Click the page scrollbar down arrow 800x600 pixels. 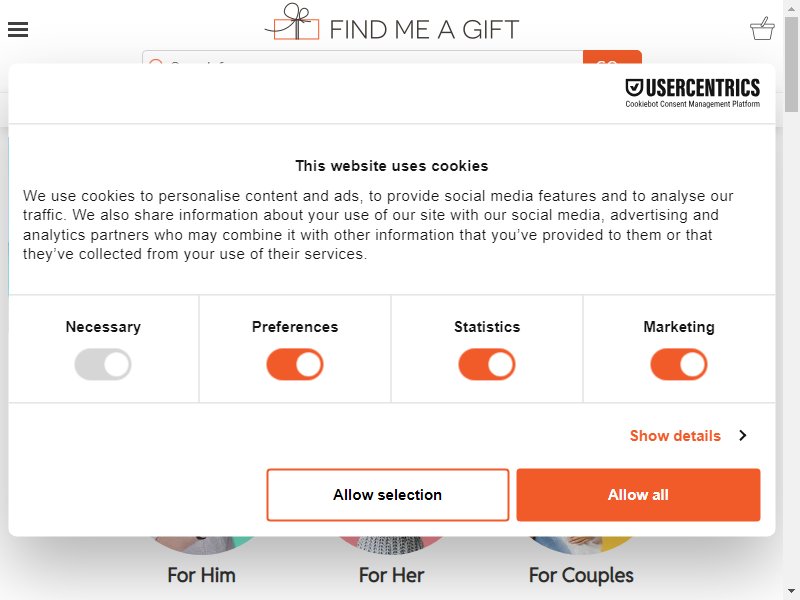pyautogui.click(x=791, y=592)
